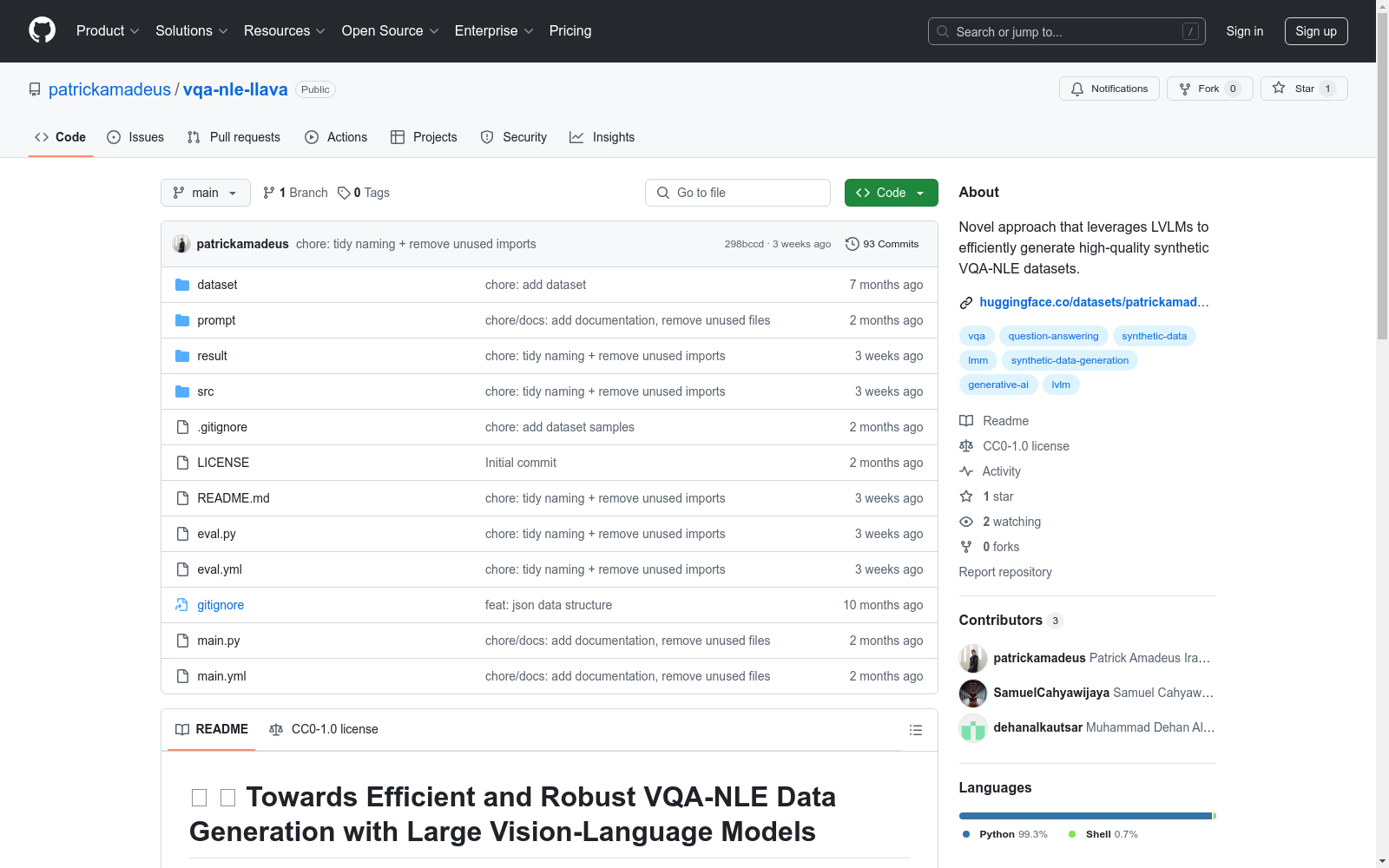Open the Pricing link
The image size is (1389, 868).
coord(570,30)
